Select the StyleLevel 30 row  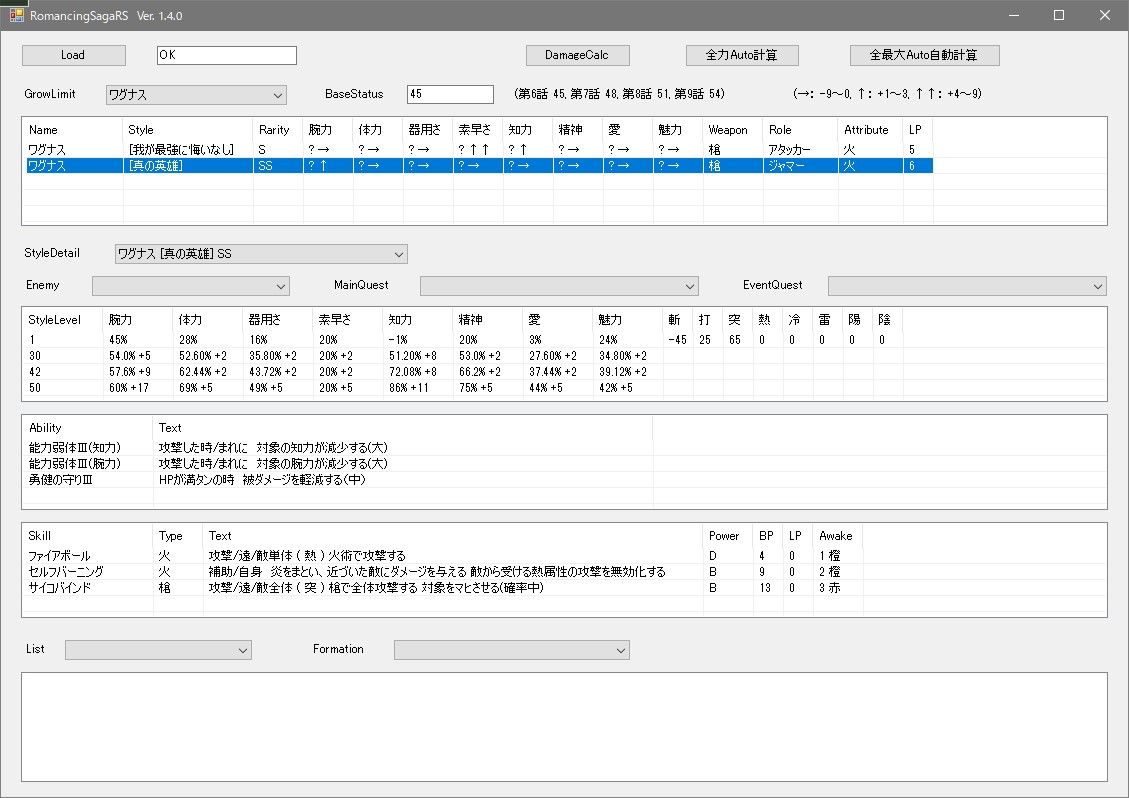coord(464,356)
